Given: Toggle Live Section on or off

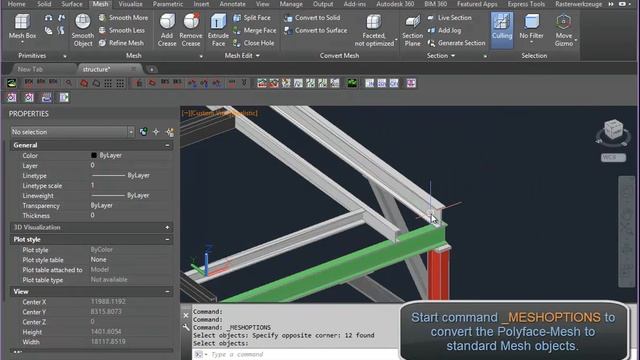Looking at the screenshot, I should pos(449,18).
